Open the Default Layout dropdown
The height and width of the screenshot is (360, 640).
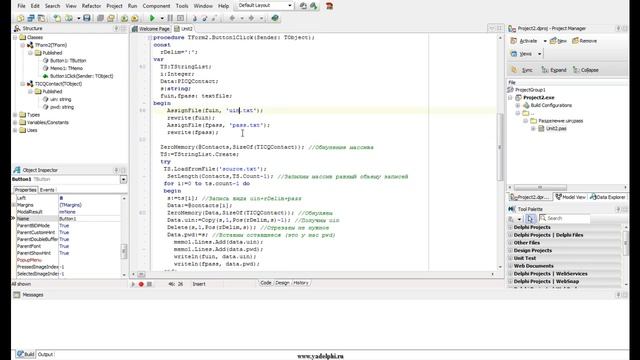coord(290,6)
